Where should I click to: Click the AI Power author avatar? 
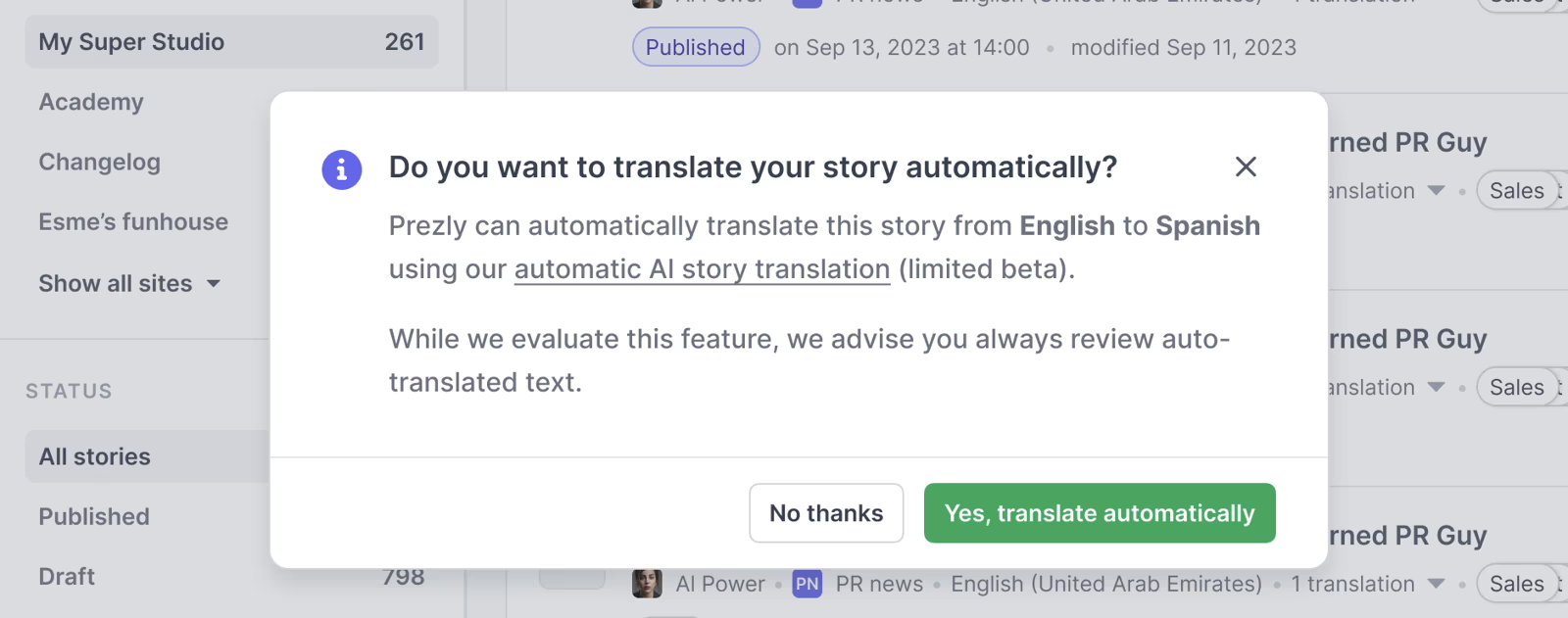(647, 584)
